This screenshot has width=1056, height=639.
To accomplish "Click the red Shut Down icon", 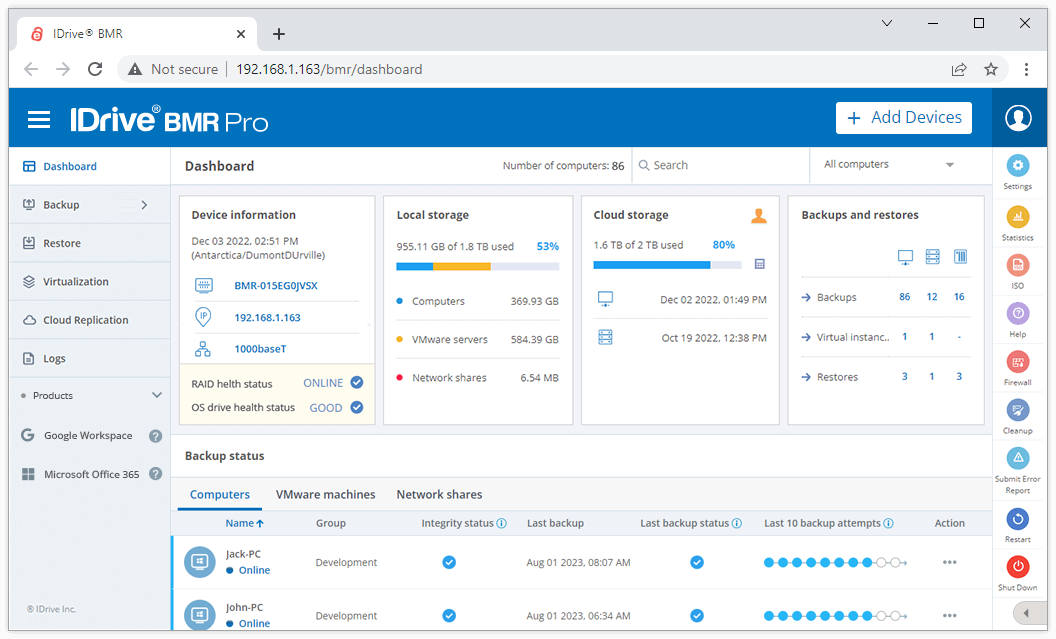I will click(1018, 566).
